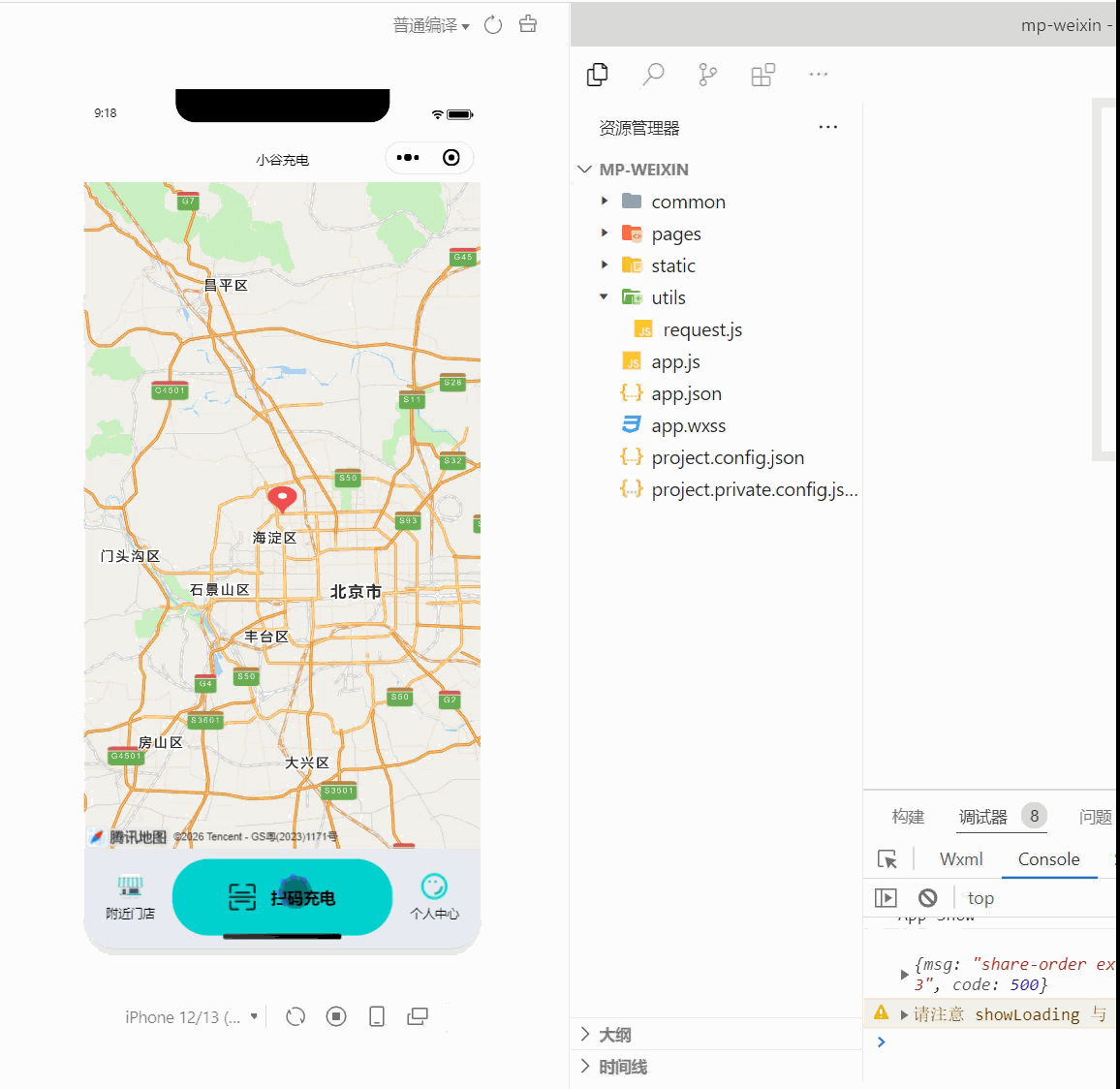Open request.js file
Viewport: 1120px width, 1089px height.
coord(702,330)
